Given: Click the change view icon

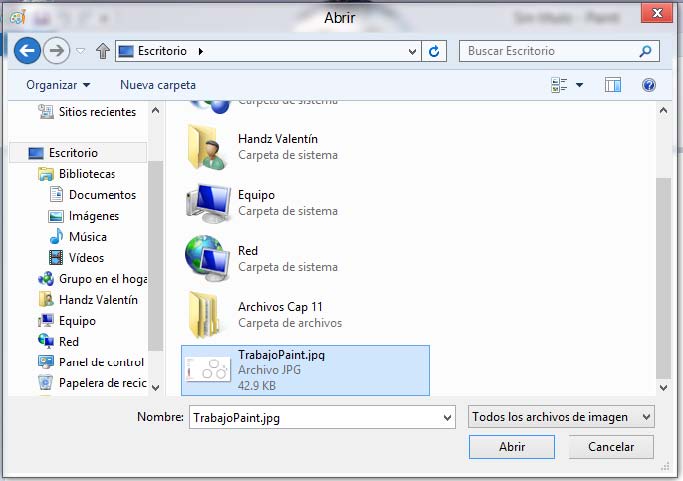Looking at the screenshot, I should pos(559,86).
